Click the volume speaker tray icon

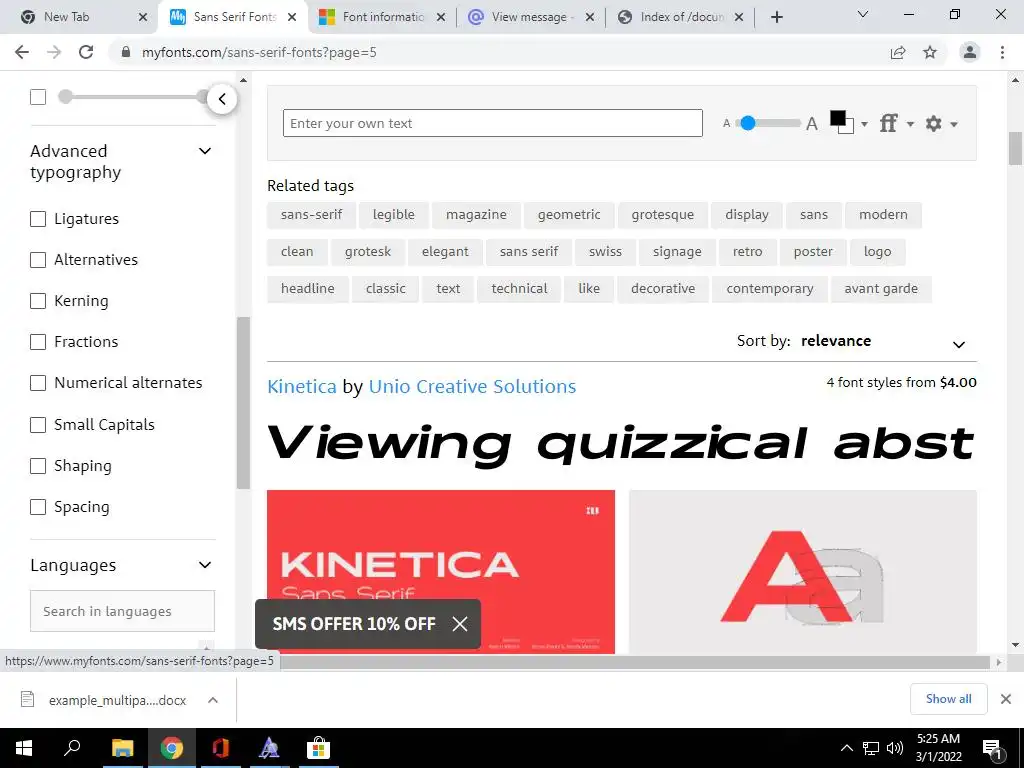coord(895,748)
